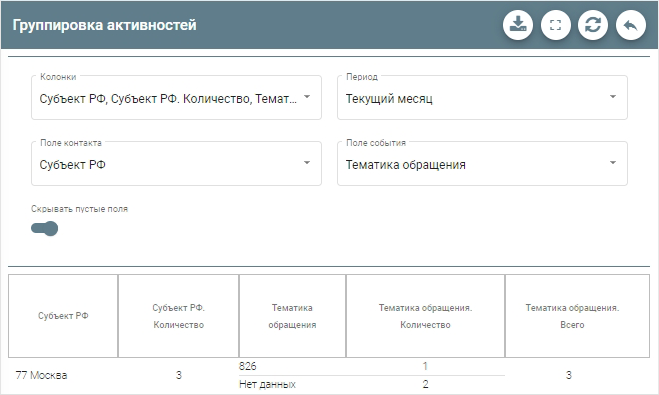Open the 'Период' dropdown arrow
Viewport: 659px width, 395px height.
point(613,97)
